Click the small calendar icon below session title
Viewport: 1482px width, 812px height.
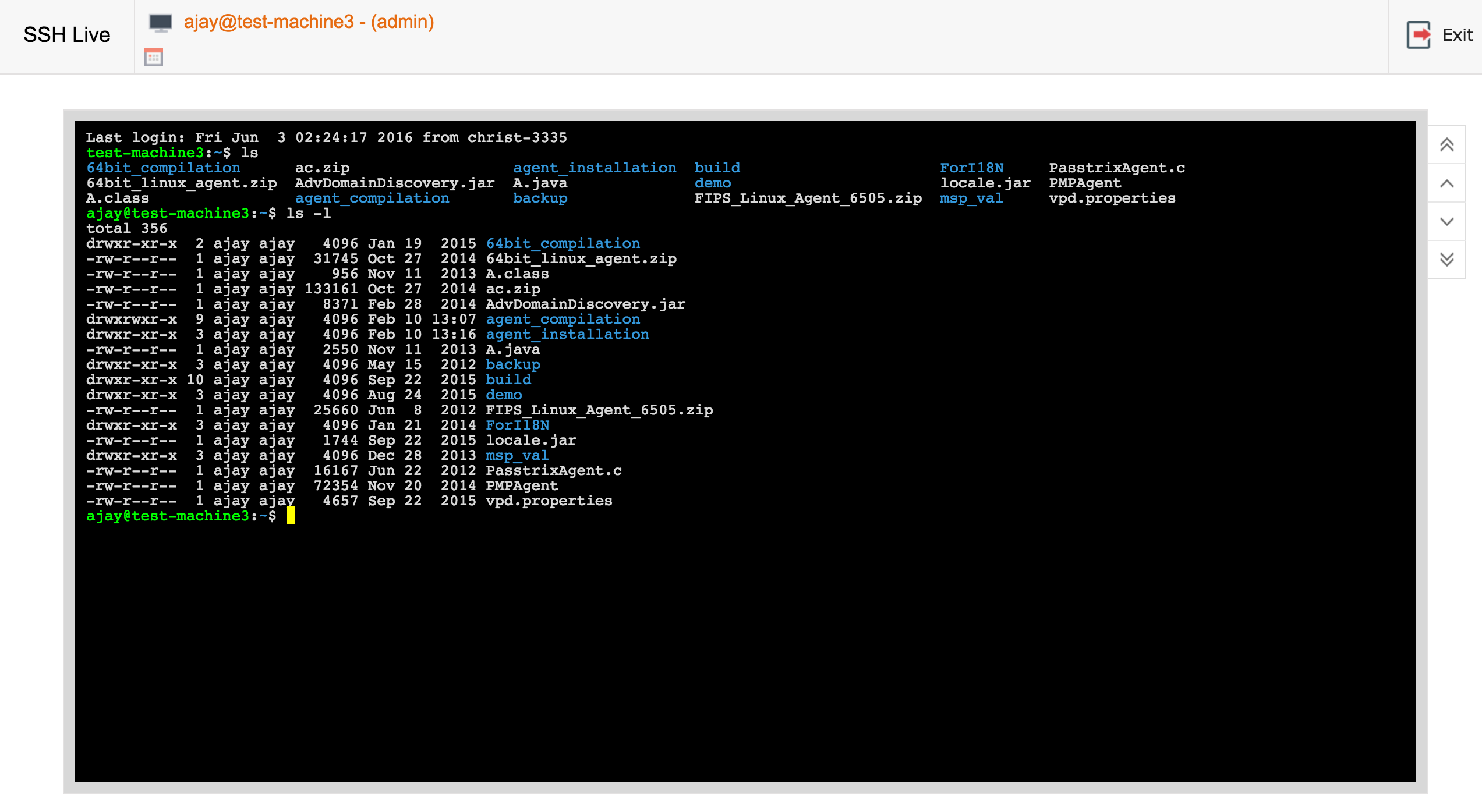[154, 57]
